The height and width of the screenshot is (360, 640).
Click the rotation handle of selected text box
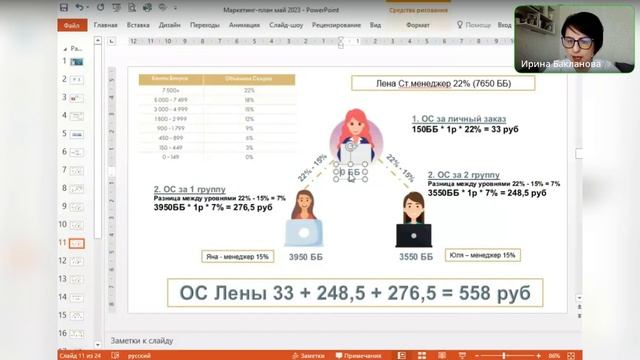pos(350,146)
